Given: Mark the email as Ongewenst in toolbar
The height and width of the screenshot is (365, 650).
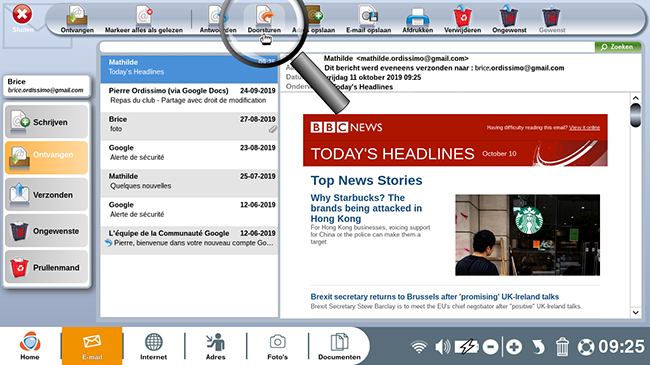Looking at the screenshot, I should point(509,19).
